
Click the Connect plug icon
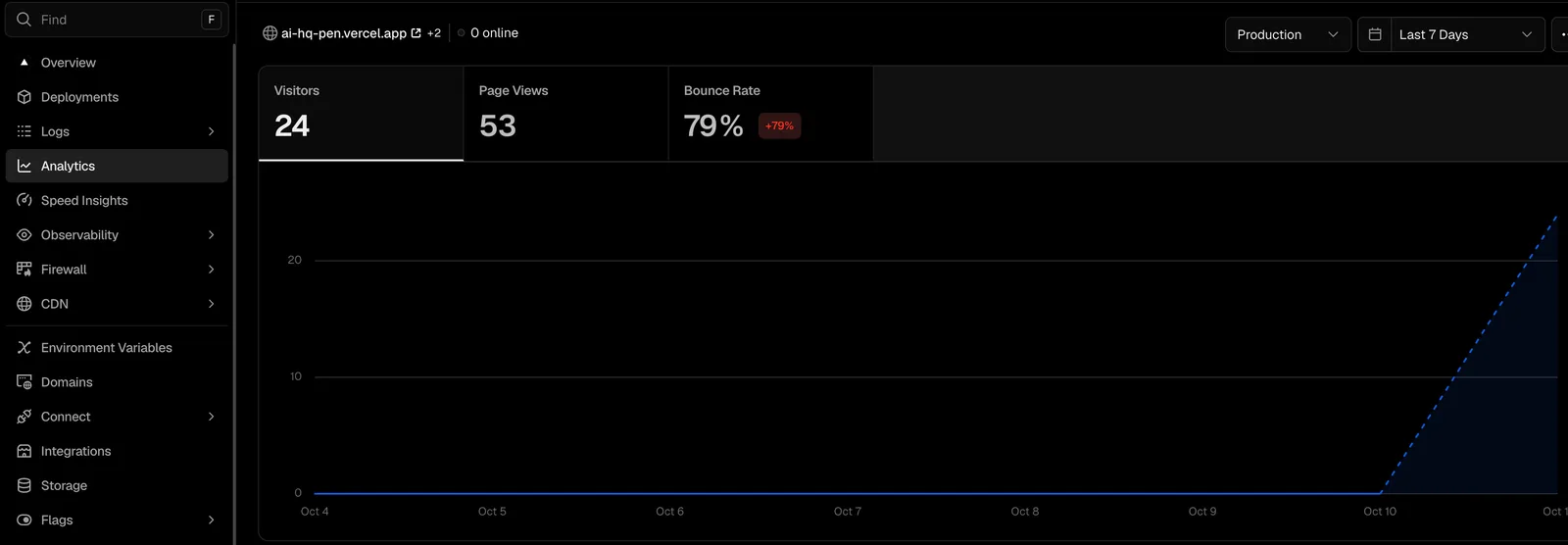(x=24, y=417)
